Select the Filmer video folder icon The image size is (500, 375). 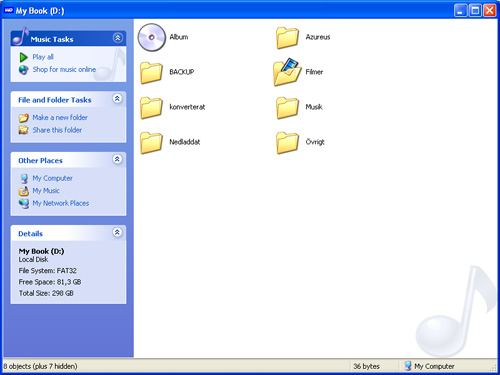tap(287, 72)
